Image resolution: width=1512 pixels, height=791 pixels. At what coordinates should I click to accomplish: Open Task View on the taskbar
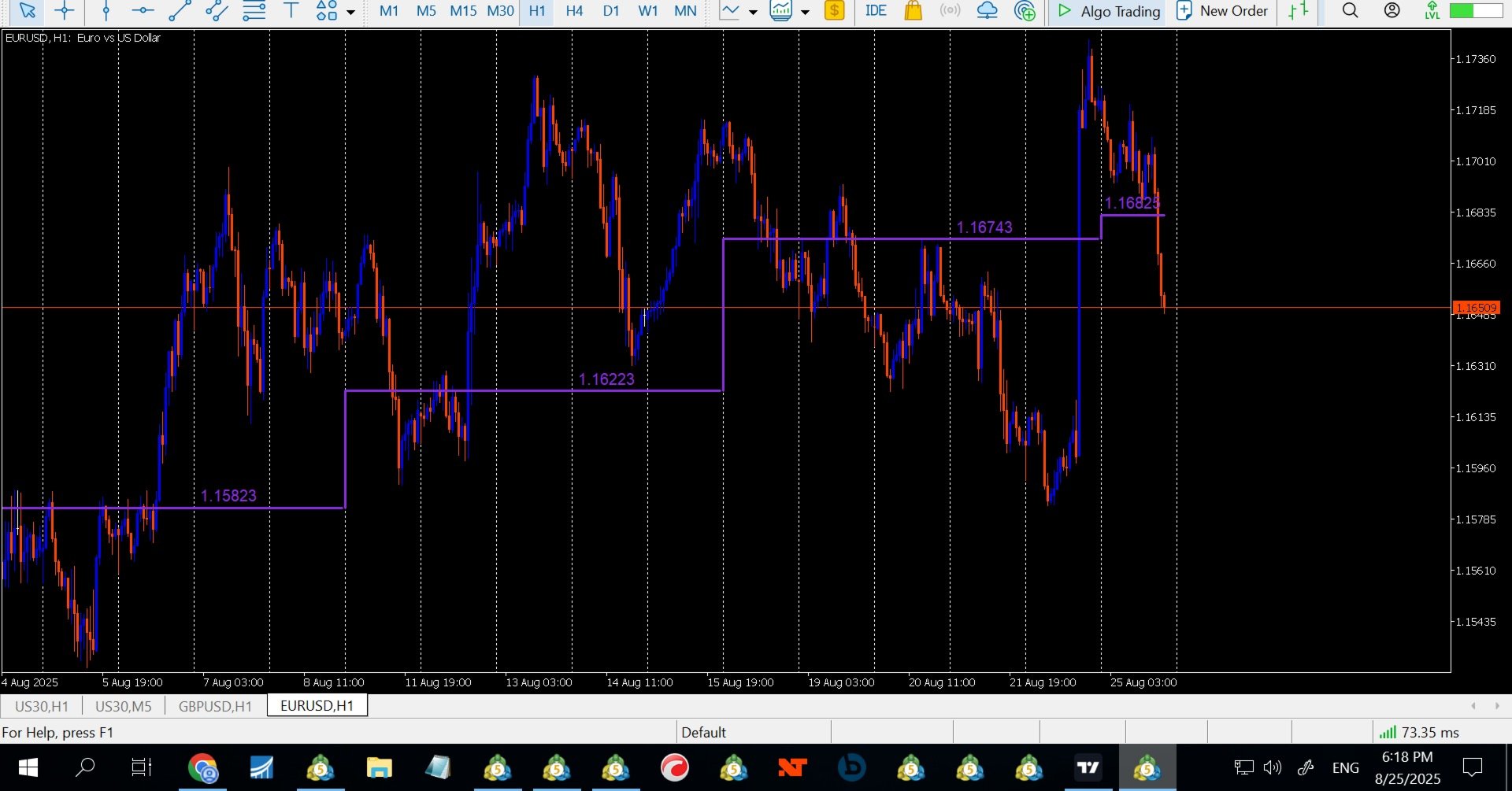142,767
